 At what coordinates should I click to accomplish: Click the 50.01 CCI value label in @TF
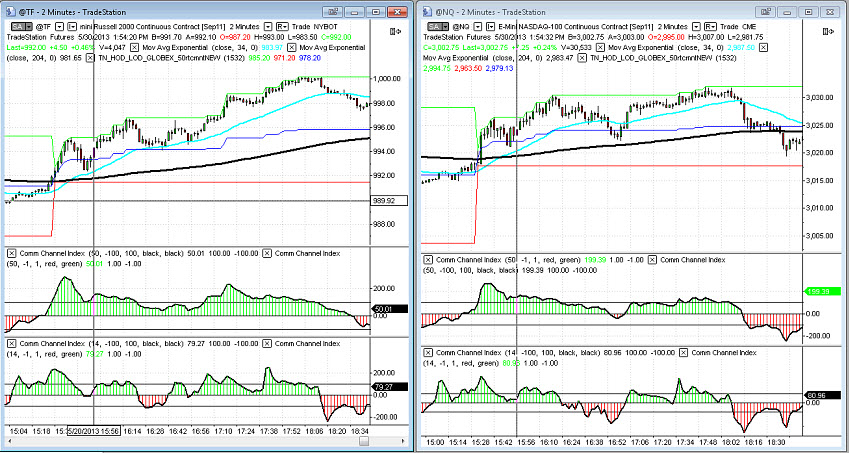[388, 309]
